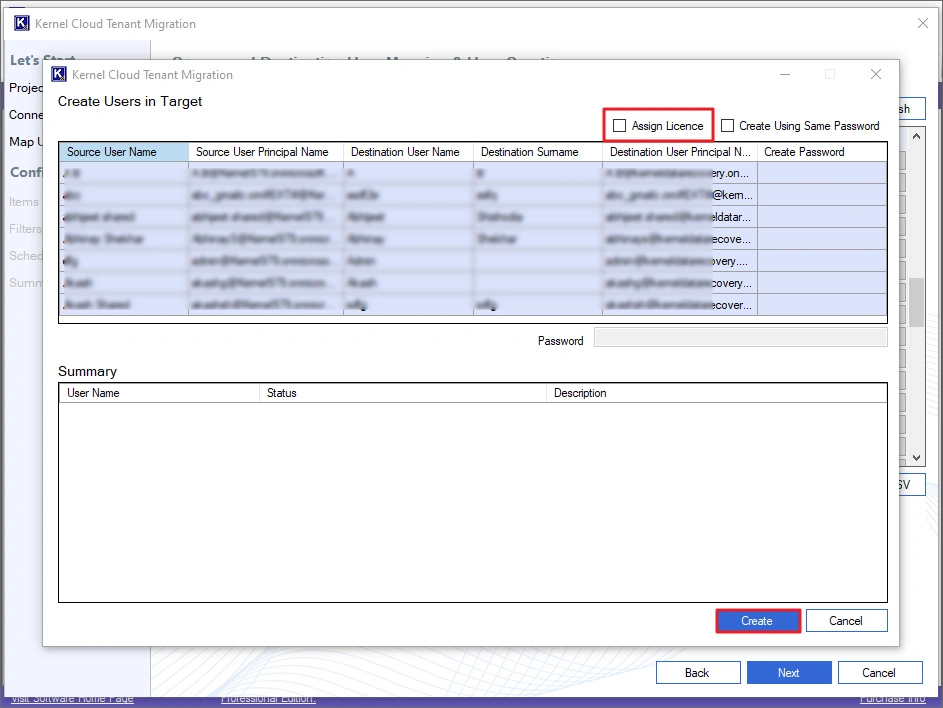The width and height of the screenshot is (943, 708).
Task: Click the scrollbar thumb on the right edge
Action: click(915, 300)
